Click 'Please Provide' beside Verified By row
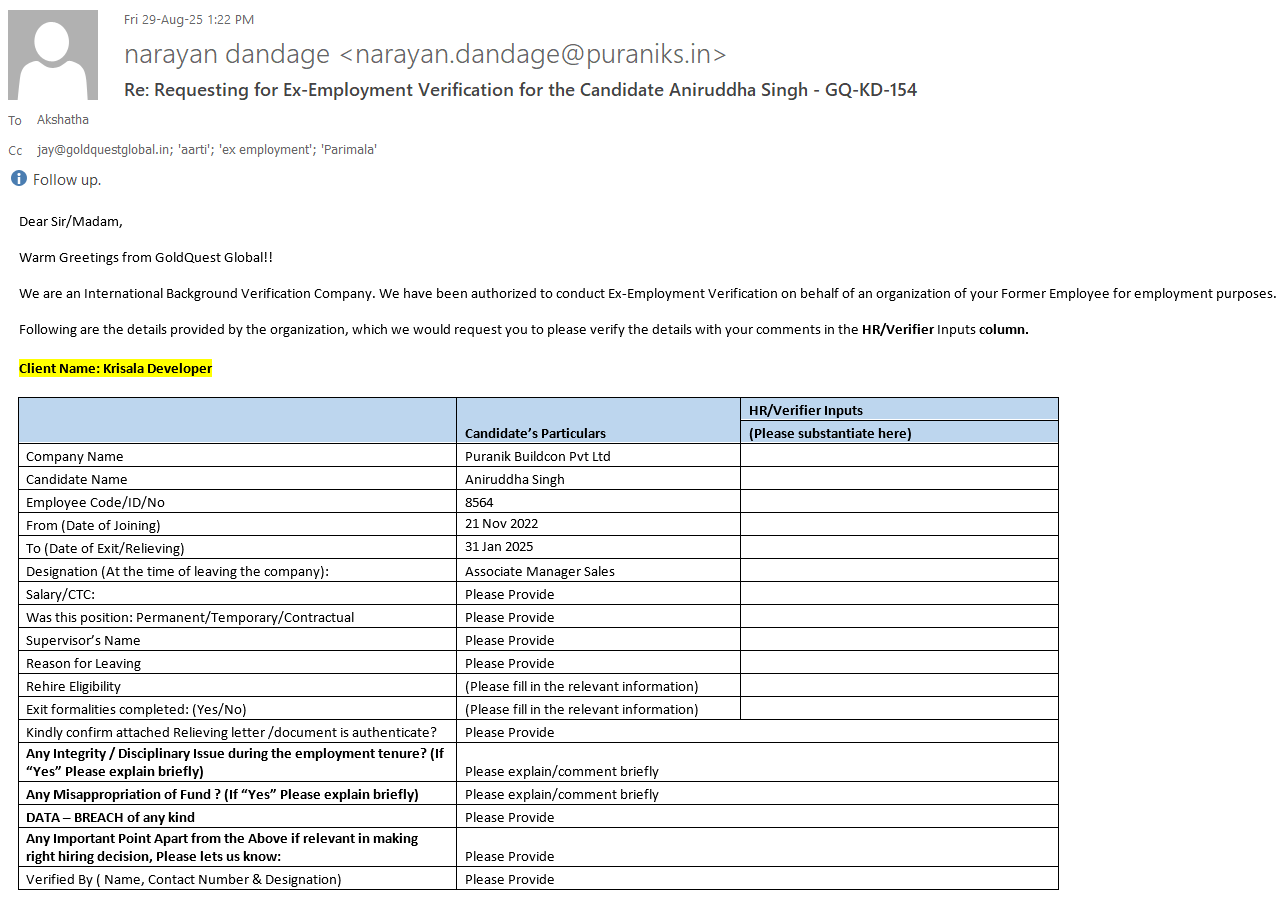 pos(509,879)
